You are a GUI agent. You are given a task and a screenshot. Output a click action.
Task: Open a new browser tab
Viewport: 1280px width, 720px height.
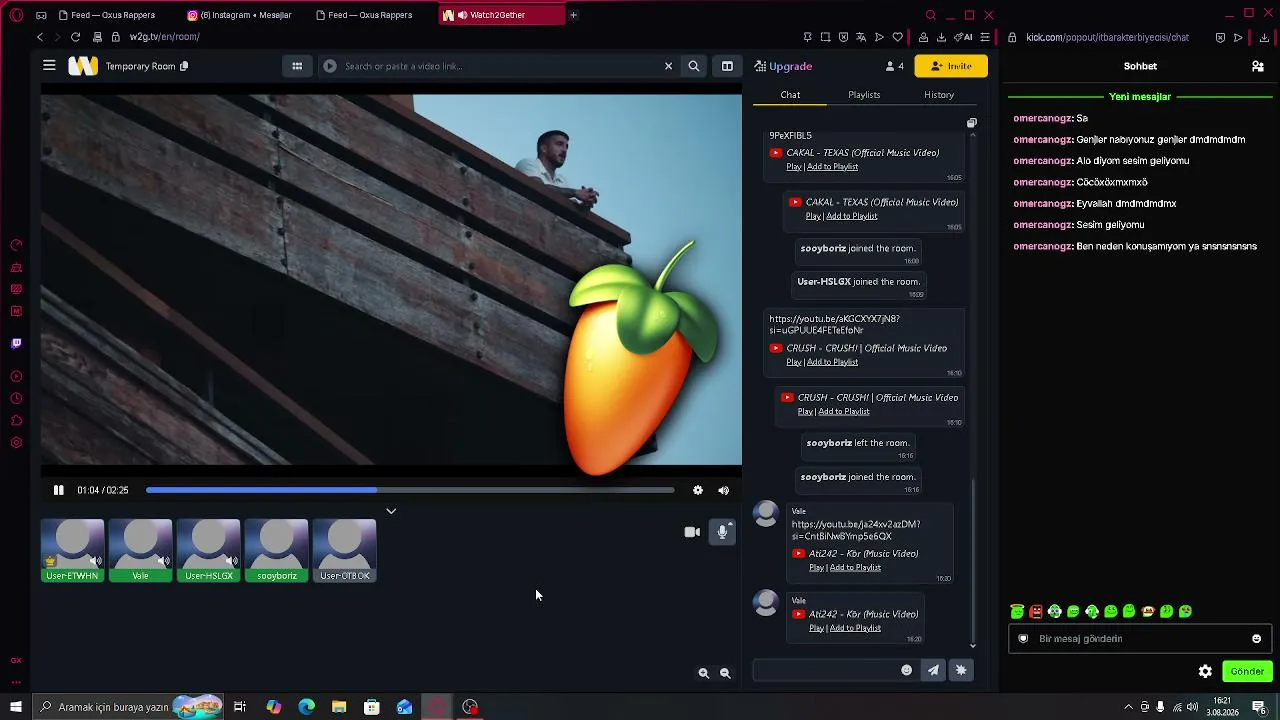pyautogui.click(x=573, y=15)
